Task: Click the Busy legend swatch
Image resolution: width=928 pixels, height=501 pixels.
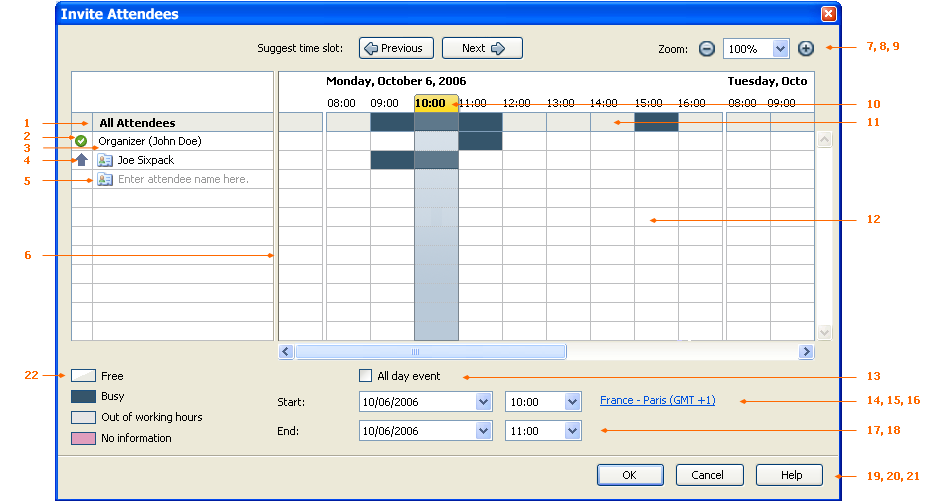Action: [x=83, y=396]
